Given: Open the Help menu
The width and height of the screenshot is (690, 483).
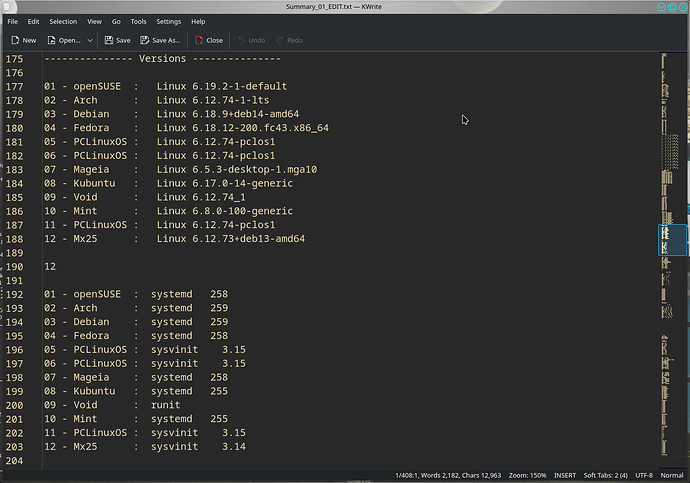Looking at the screenshot, I should 198,22.
